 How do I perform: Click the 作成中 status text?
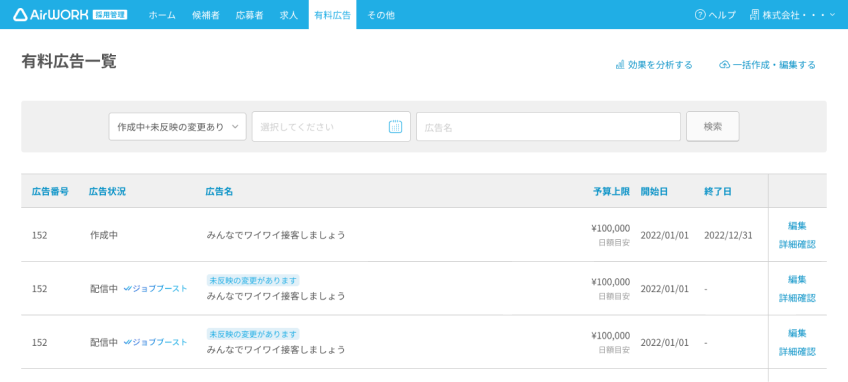(104, 235)
